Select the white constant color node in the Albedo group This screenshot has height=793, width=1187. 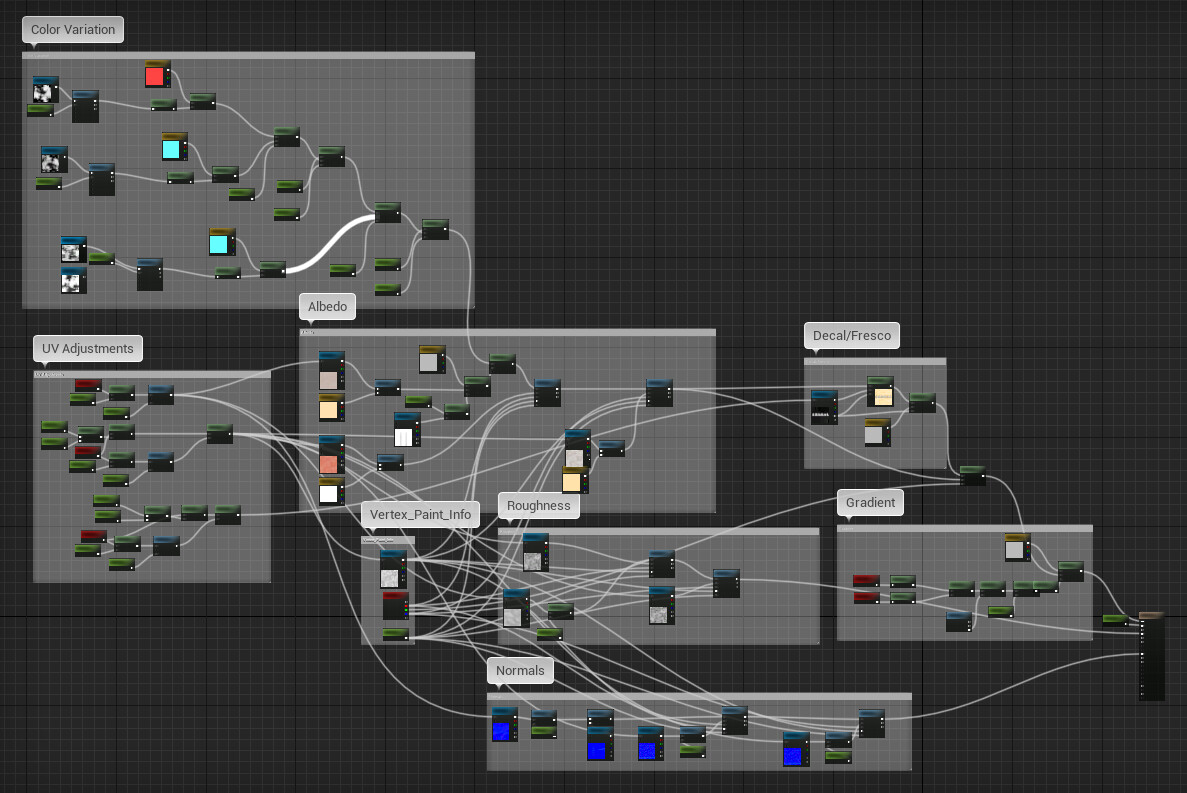point(330,489)
